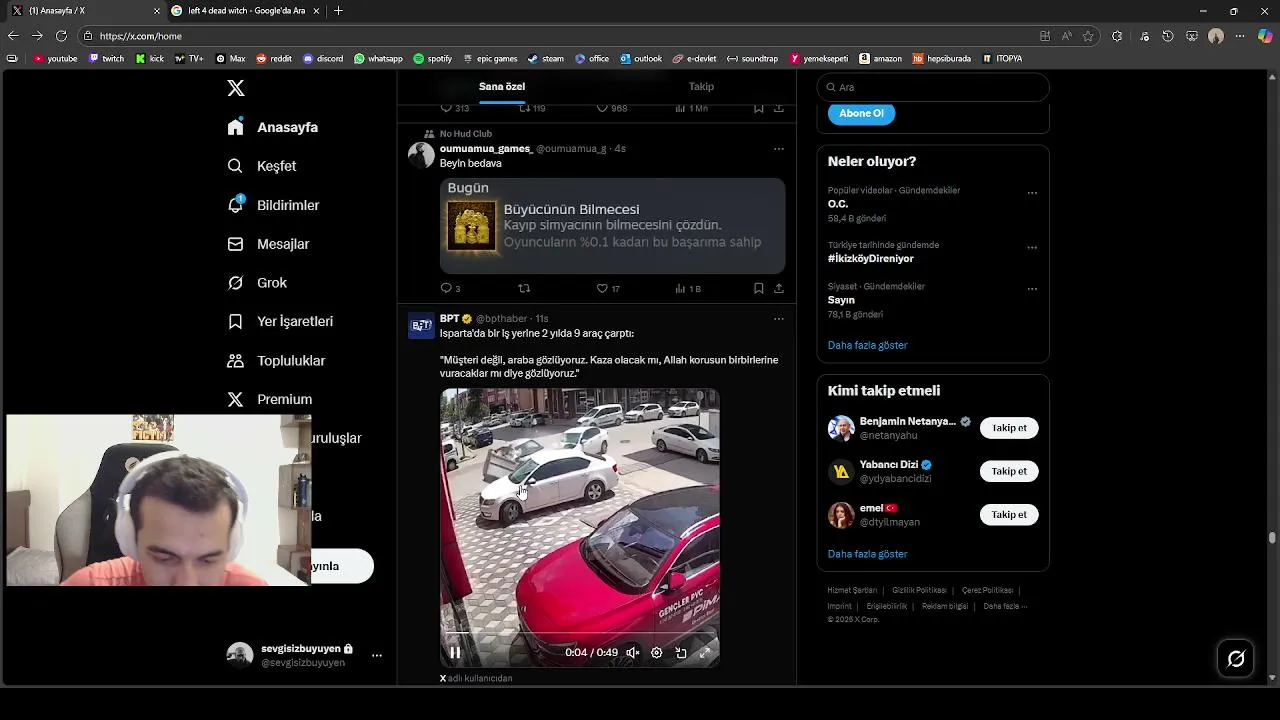The width and height of the screenshot is (1280, 720).
Task: Open video settings gear
Action: coord(657,652)
